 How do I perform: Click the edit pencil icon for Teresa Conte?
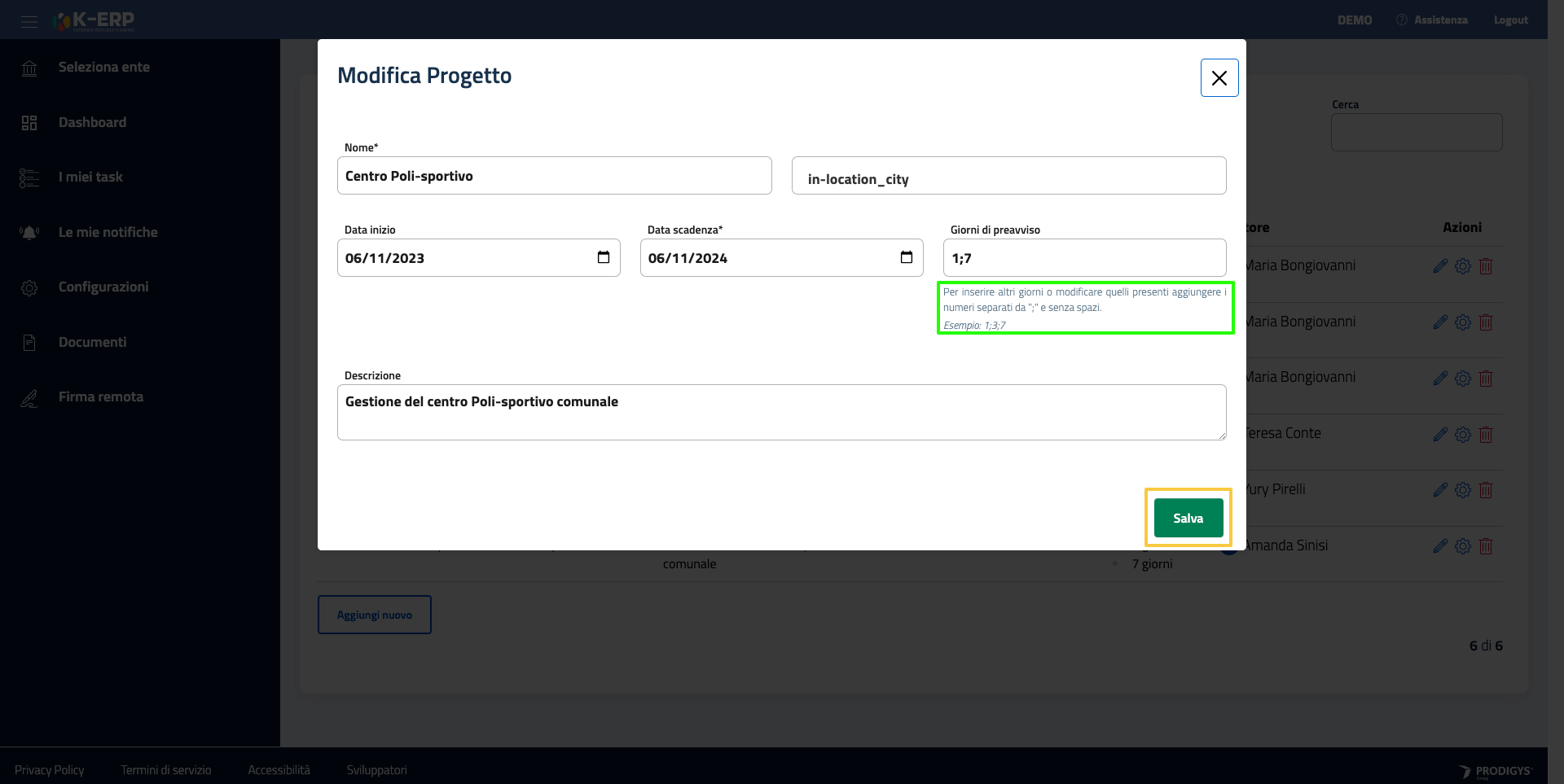[1440, 435]
